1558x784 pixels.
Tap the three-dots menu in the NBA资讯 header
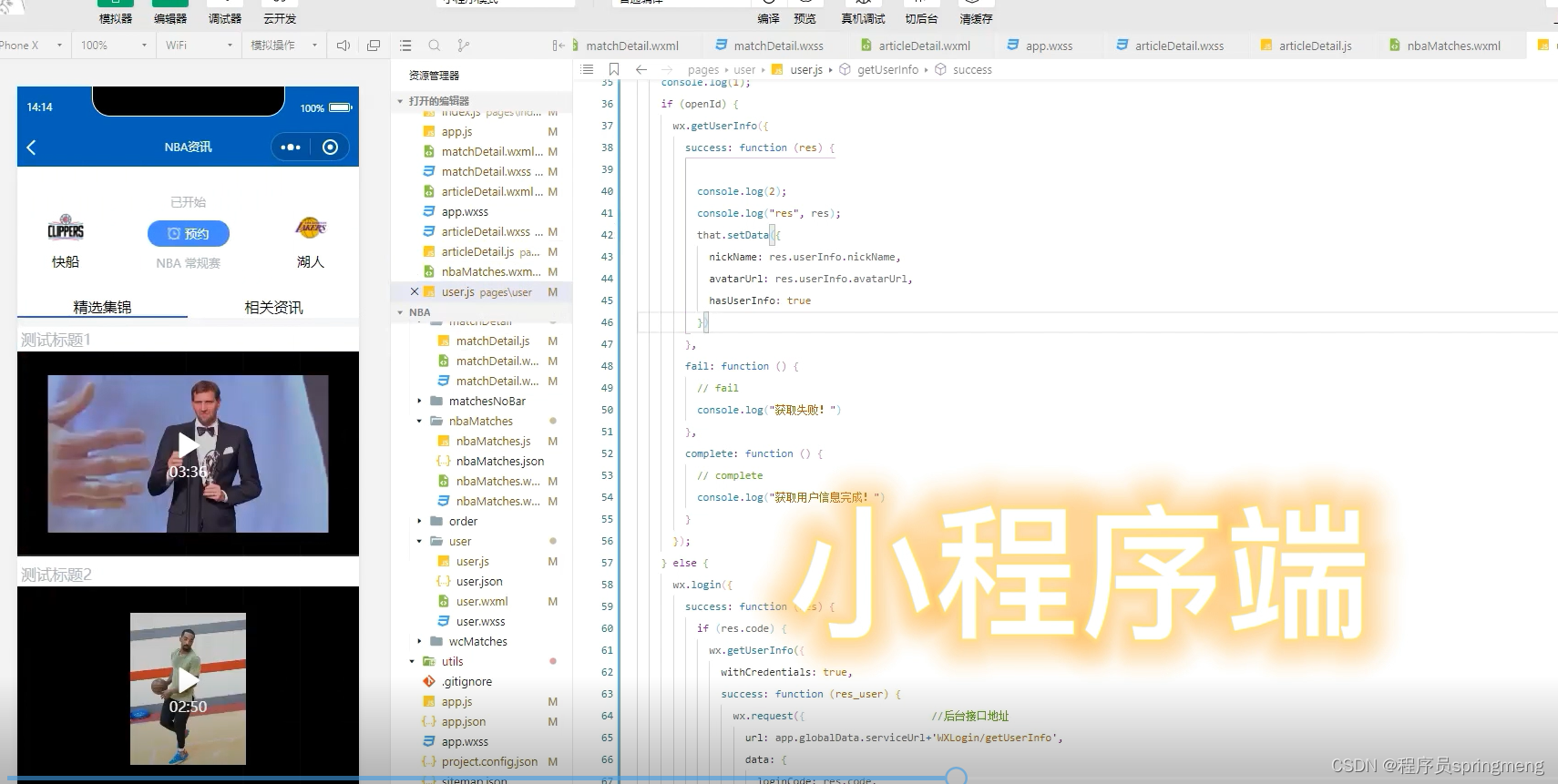tap(291, 147)
